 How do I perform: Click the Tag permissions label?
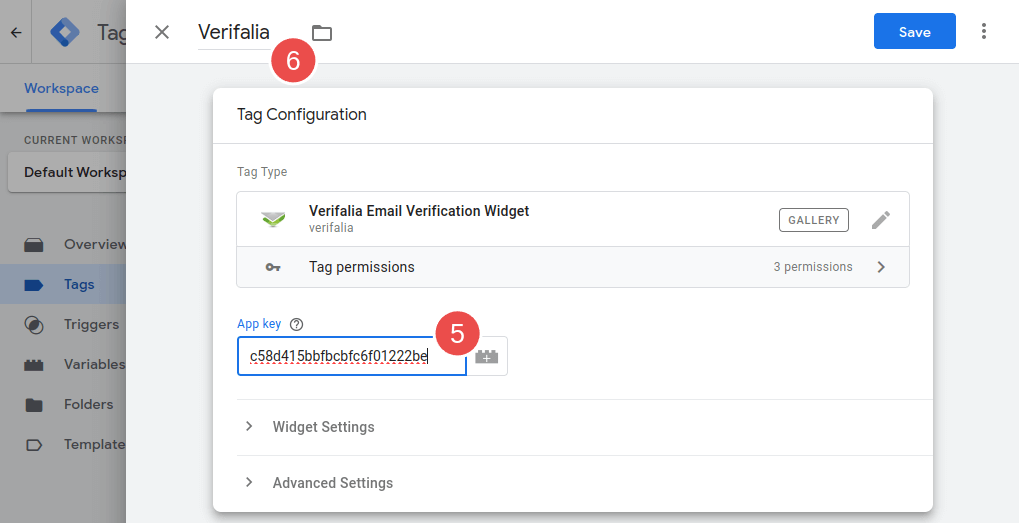[361, 267]
